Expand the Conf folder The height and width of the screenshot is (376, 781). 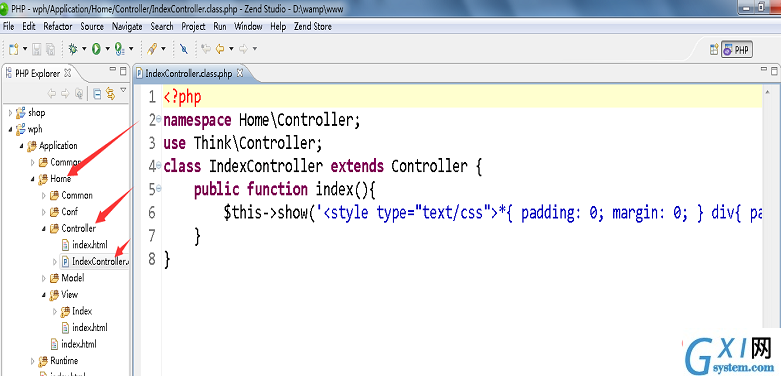coord(43,212)
